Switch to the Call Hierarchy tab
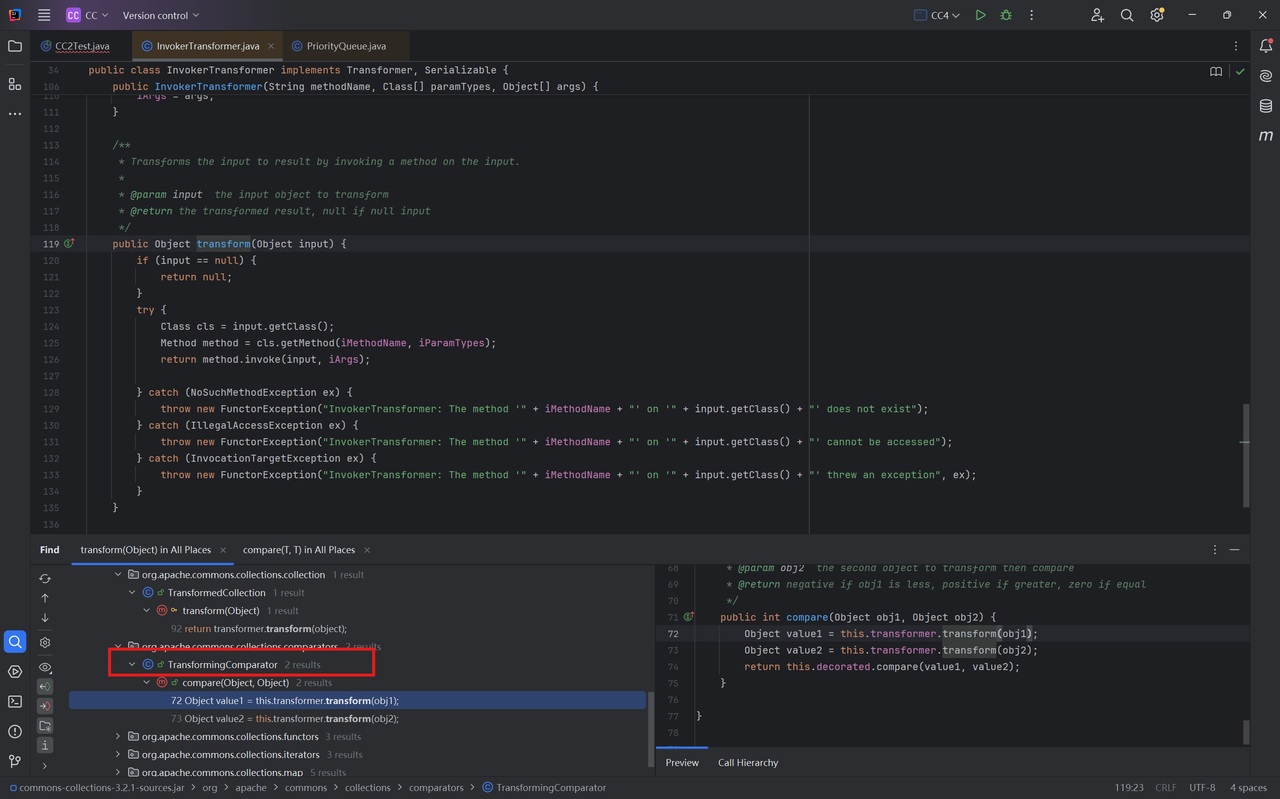 [748, 763]
